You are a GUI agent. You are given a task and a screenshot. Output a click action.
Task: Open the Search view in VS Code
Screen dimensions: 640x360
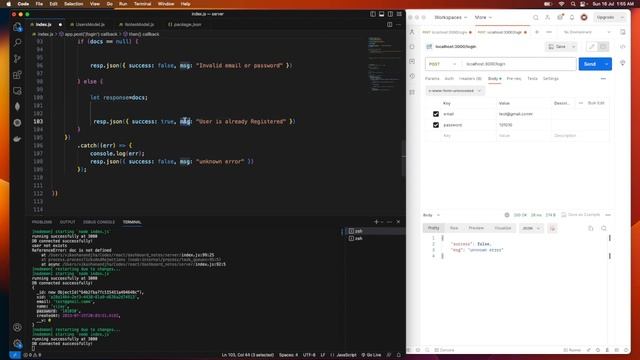17,42
